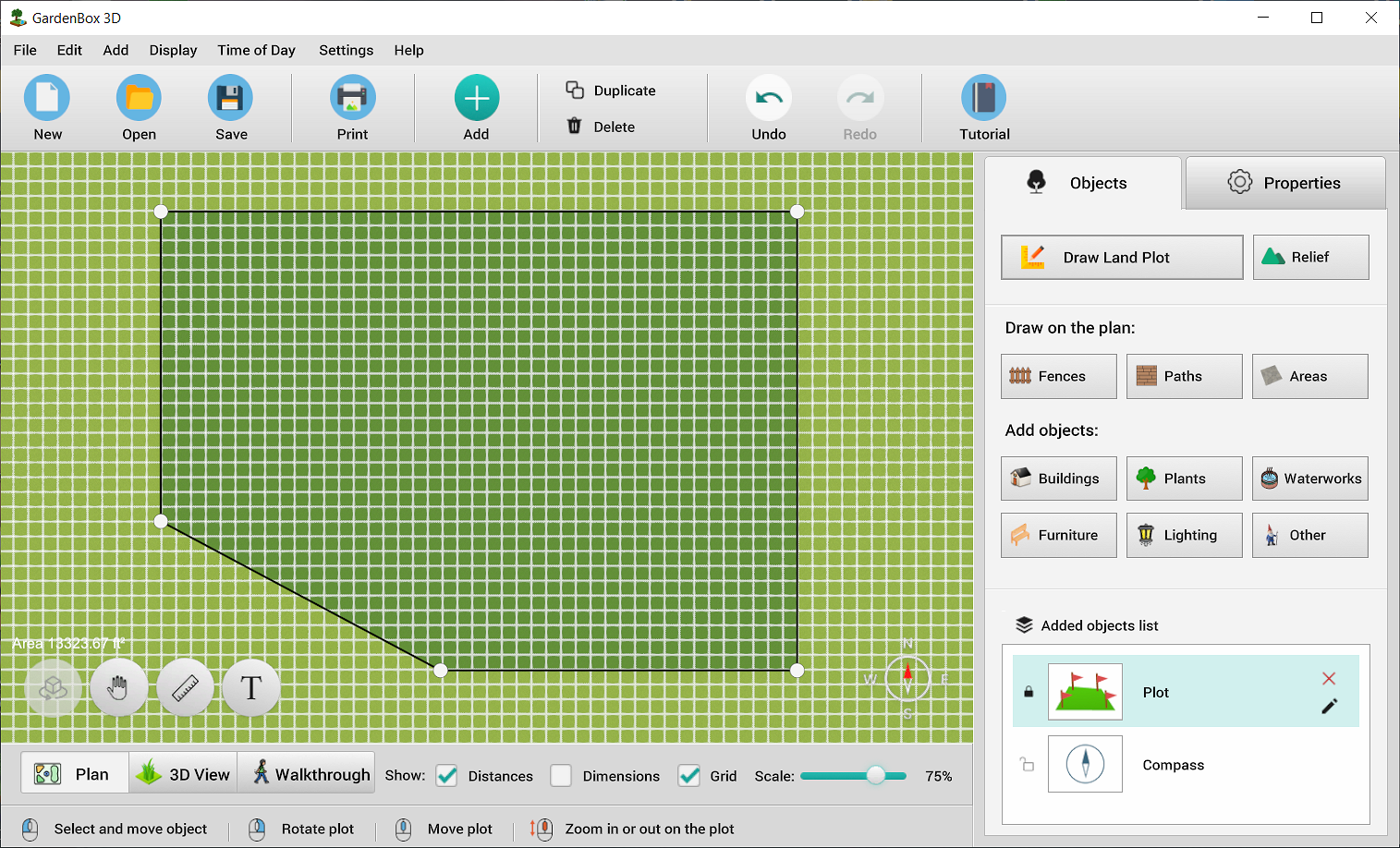The width and height of the screenshot is (1400, 848).
Task: Toggle the lock on the Compass object
Action: coord(1027,765)
